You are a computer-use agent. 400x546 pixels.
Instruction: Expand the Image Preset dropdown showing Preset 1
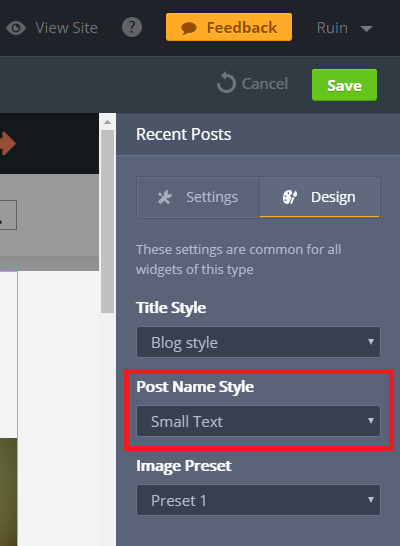(x=258, y=500)
